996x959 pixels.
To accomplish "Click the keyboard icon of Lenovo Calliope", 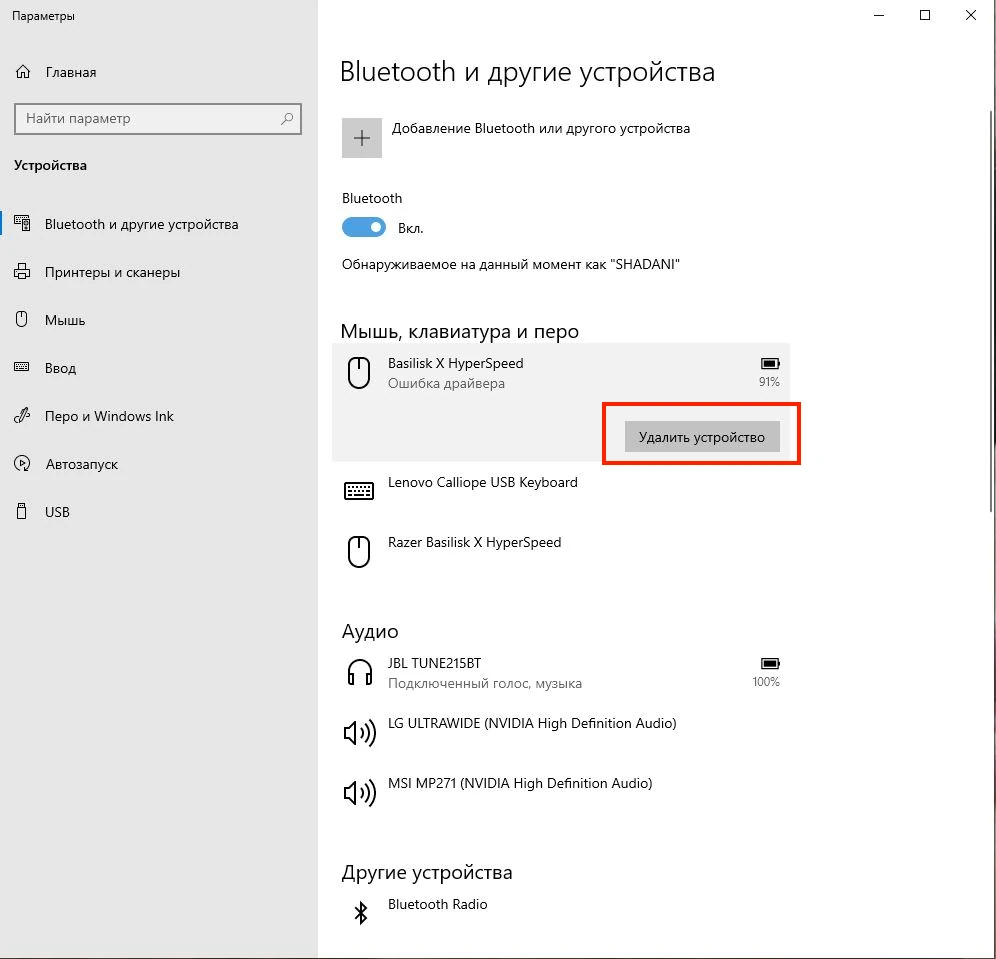I will (359, 491).
